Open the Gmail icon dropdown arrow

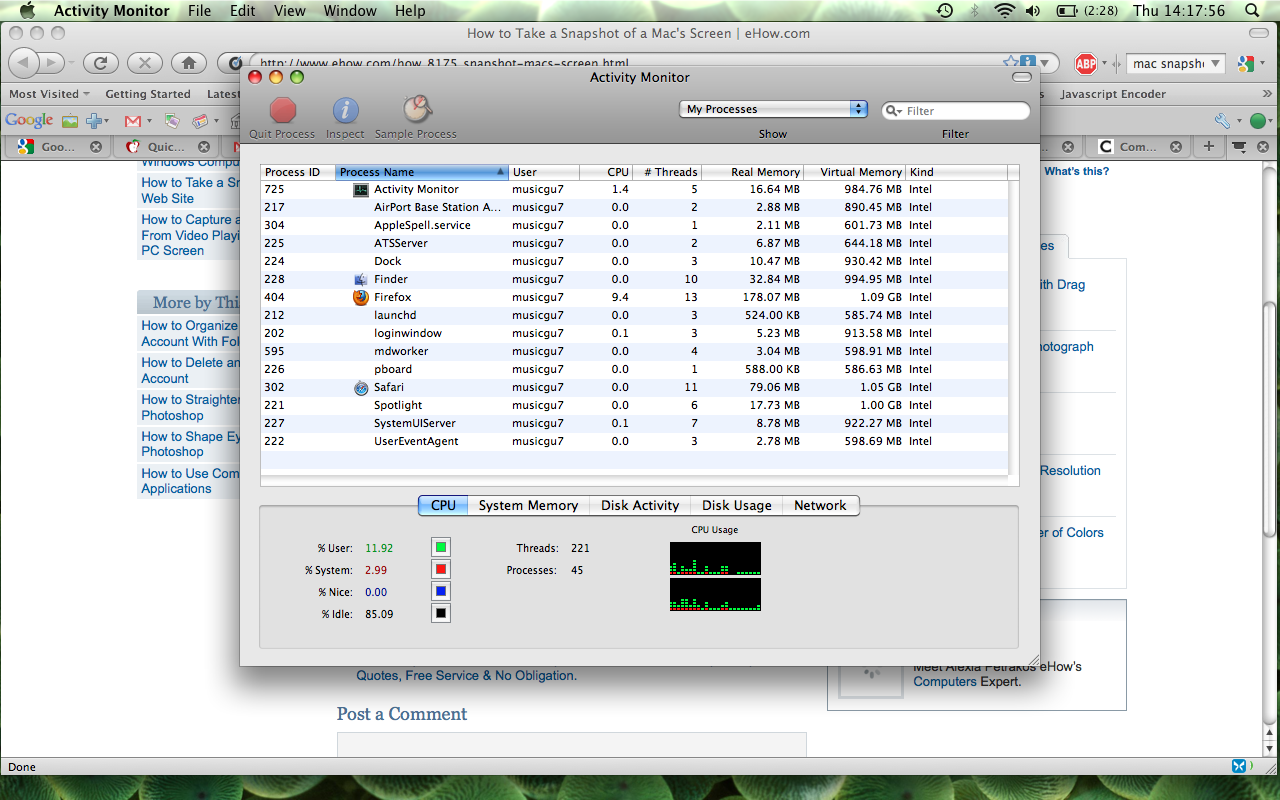pos(149,121)
